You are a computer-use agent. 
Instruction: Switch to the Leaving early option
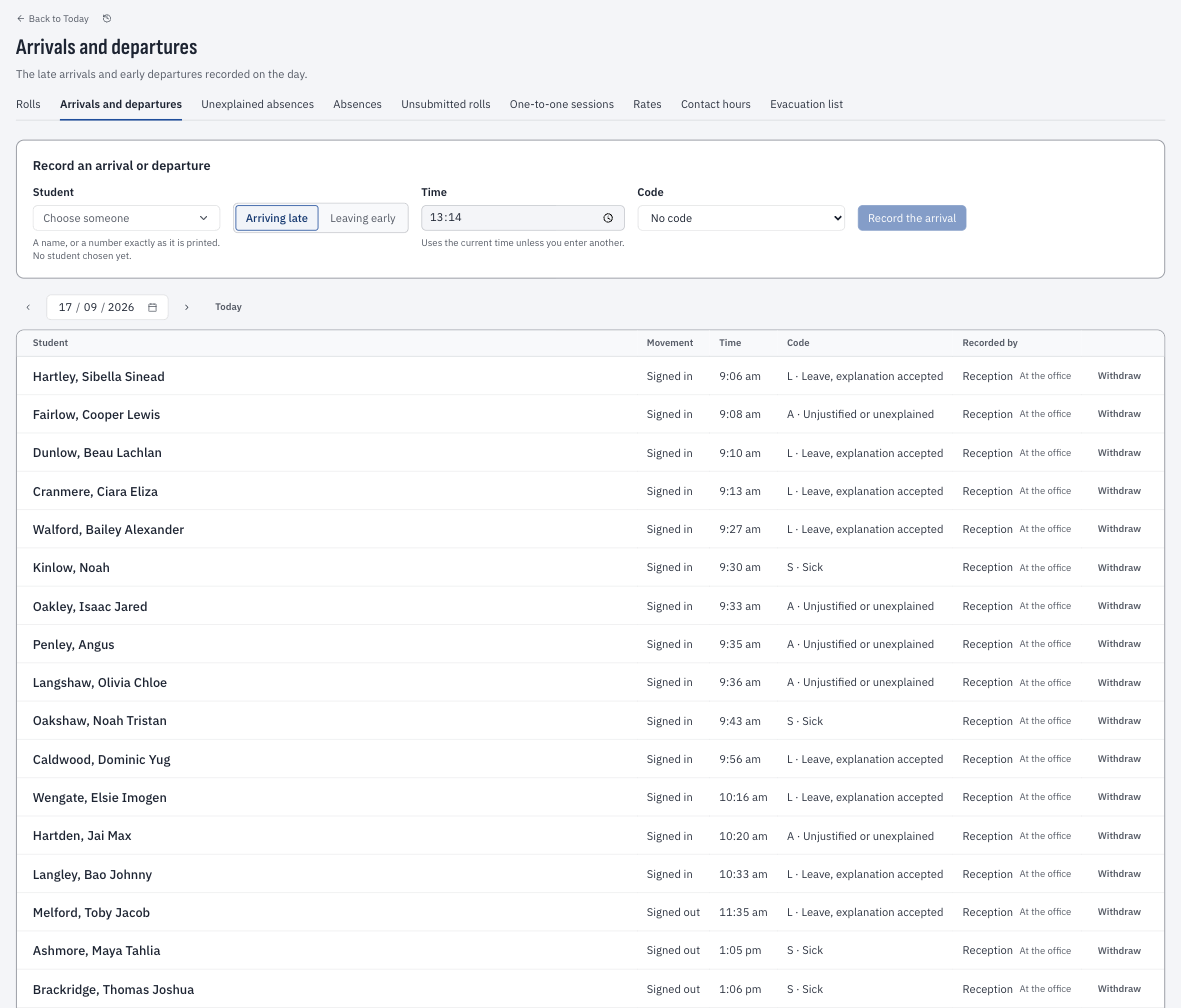point(362,218)
